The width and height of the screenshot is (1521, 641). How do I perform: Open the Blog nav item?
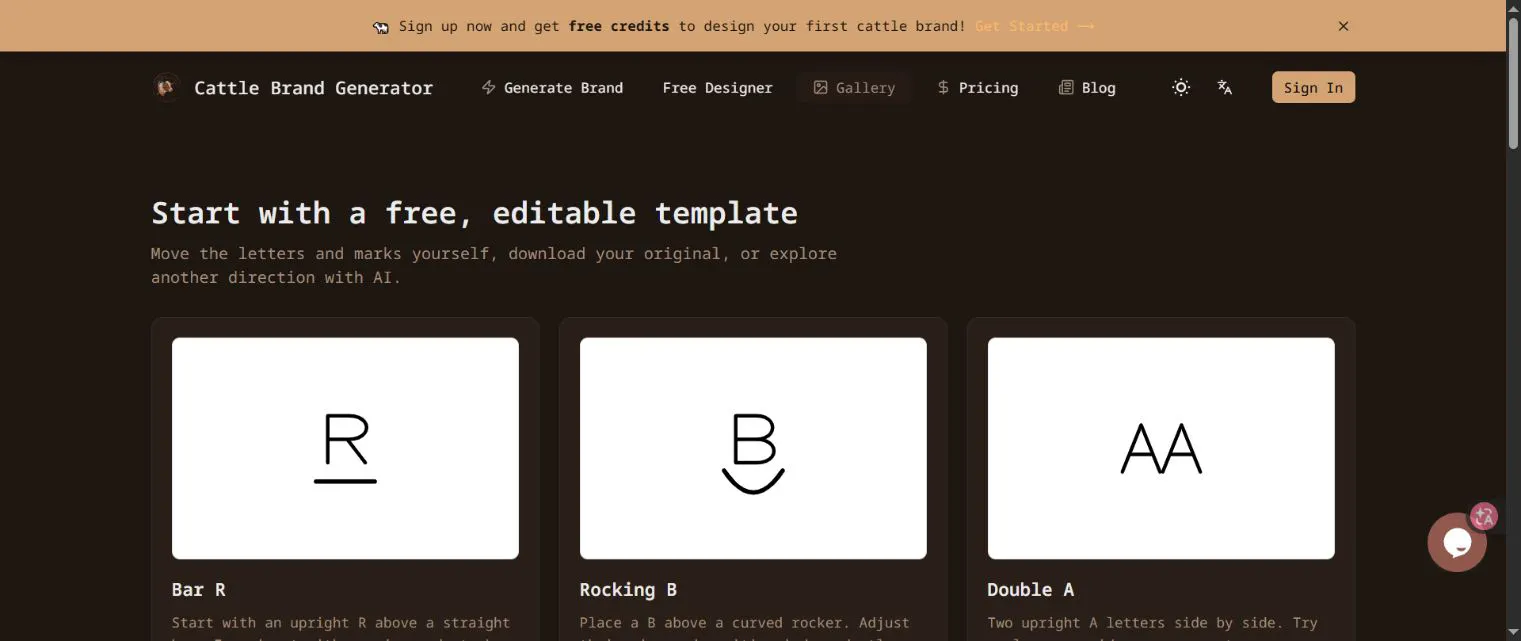[x=1087, y=88]
